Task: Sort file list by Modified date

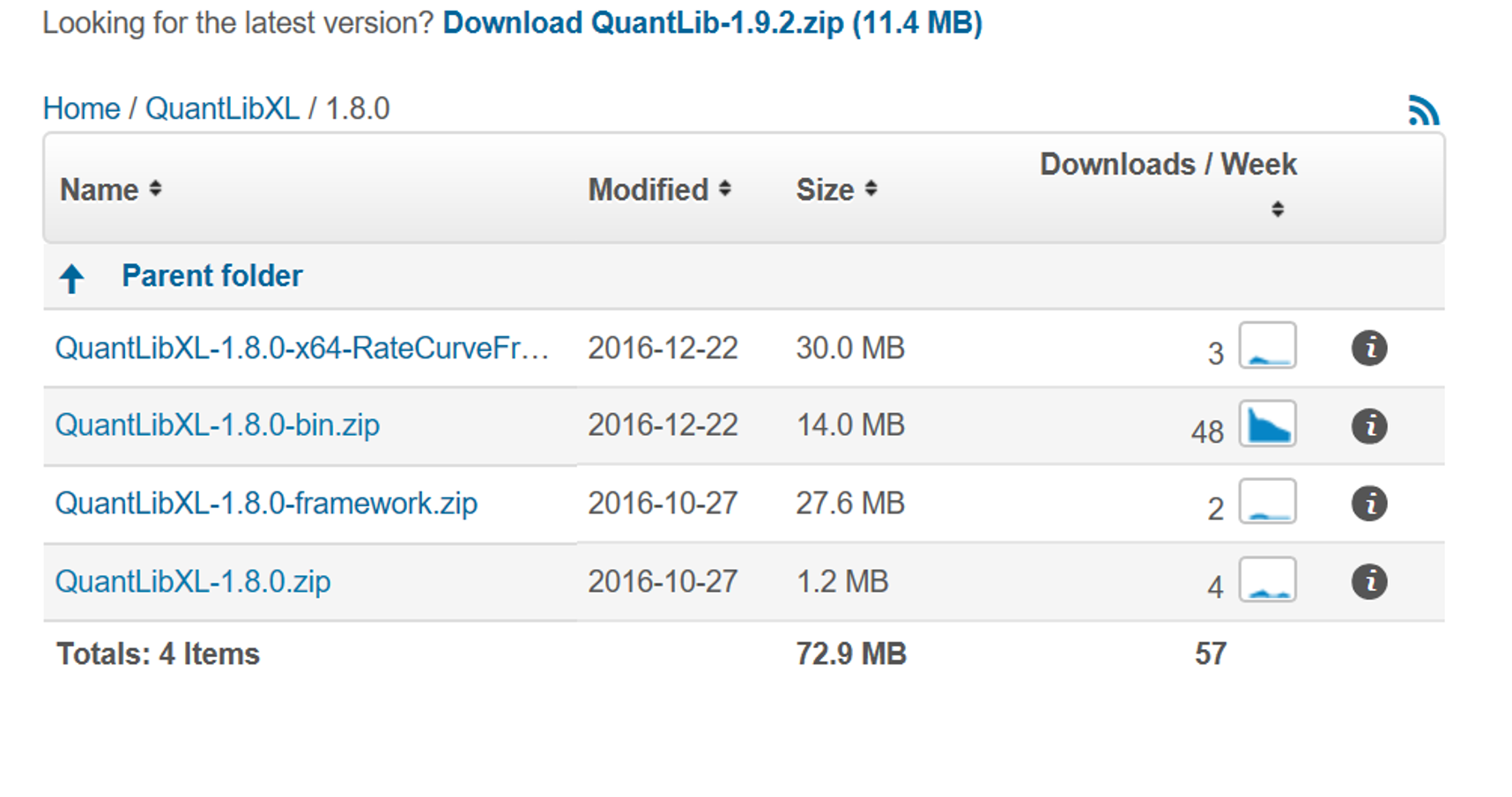Action: point(659,189)
